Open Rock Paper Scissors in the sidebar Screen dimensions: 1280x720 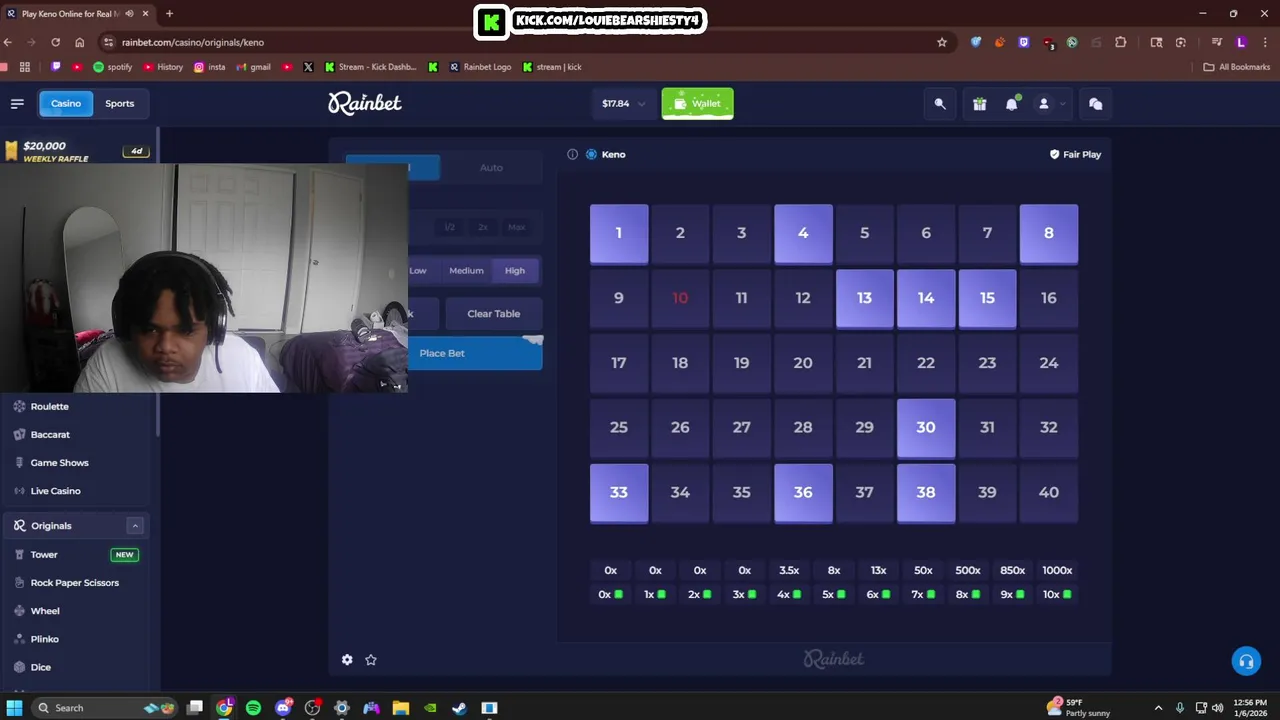[x=76, y=583]
